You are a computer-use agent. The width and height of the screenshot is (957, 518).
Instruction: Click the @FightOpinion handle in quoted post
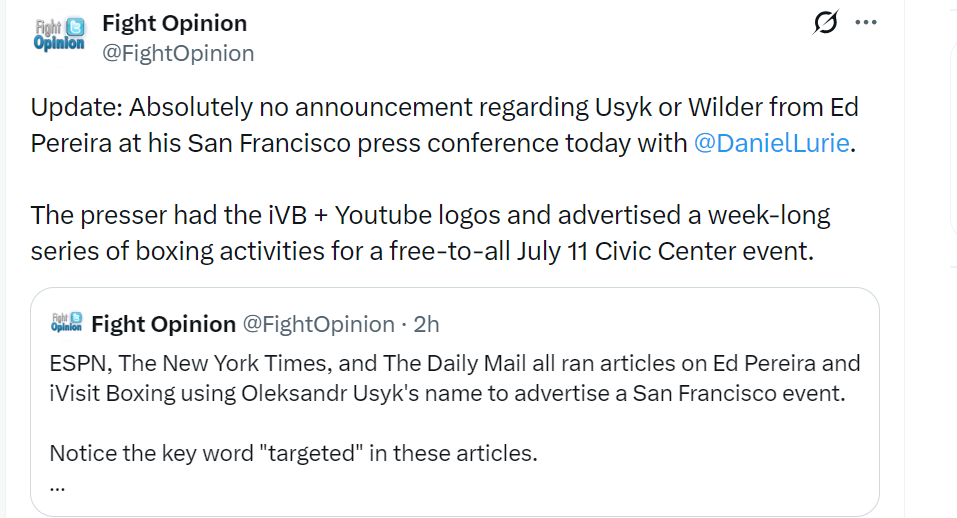point(319,324)
